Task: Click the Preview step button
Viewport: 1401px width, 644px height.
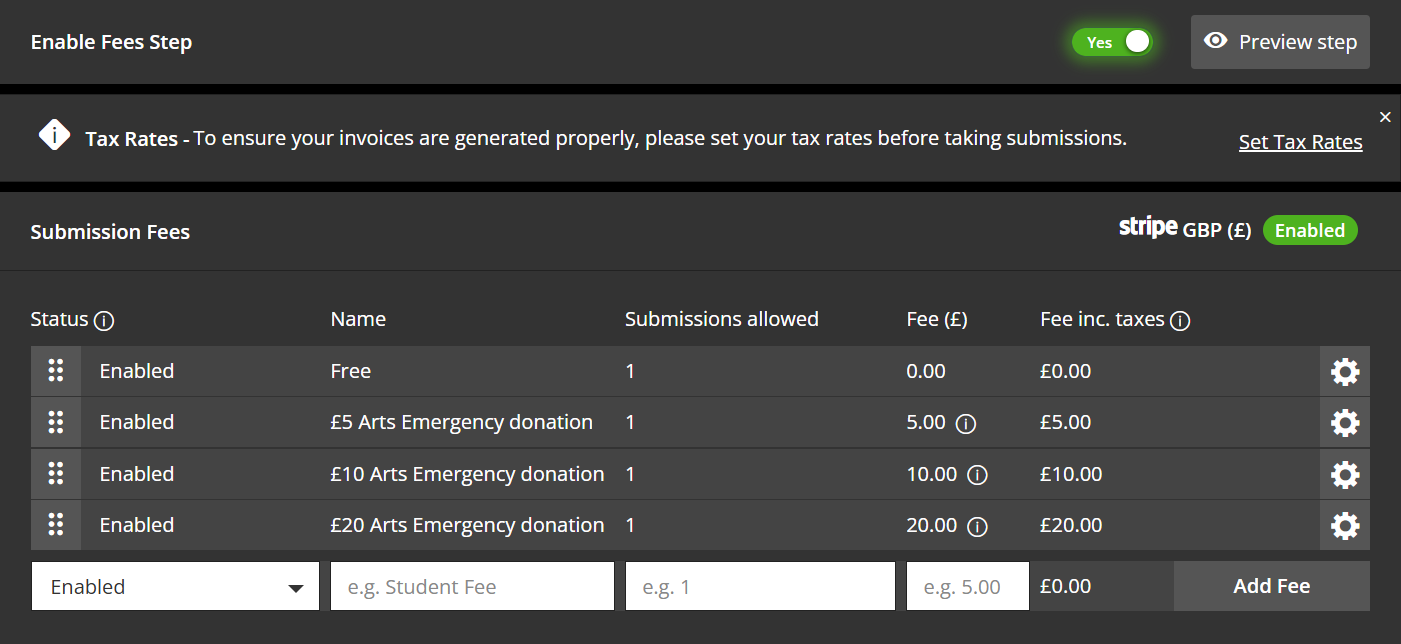Action: click(x=1280, y=42)
